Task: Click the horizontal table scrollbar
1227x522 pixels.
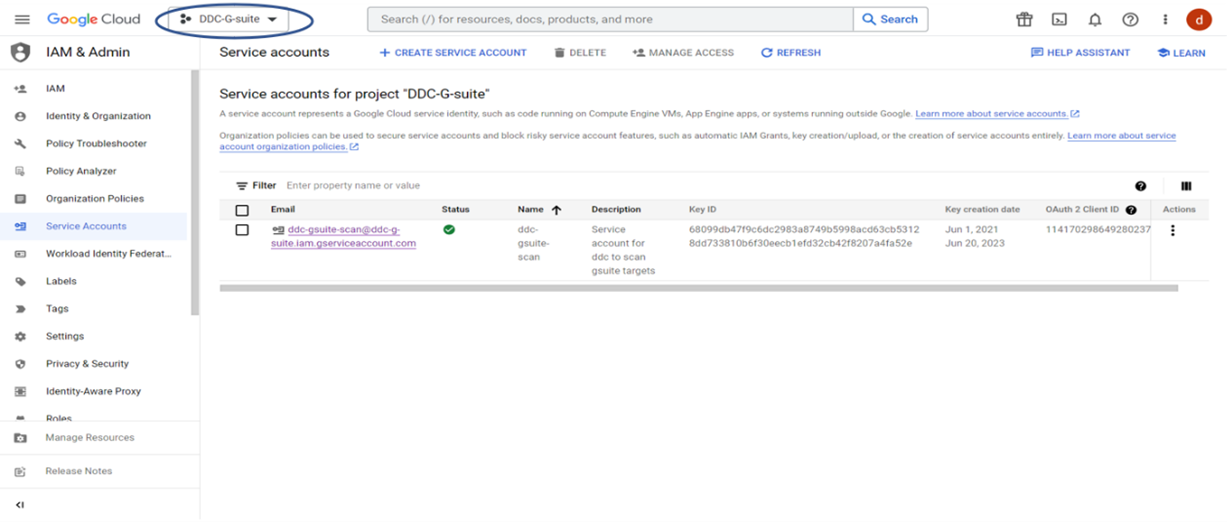Action: point(699,288)
